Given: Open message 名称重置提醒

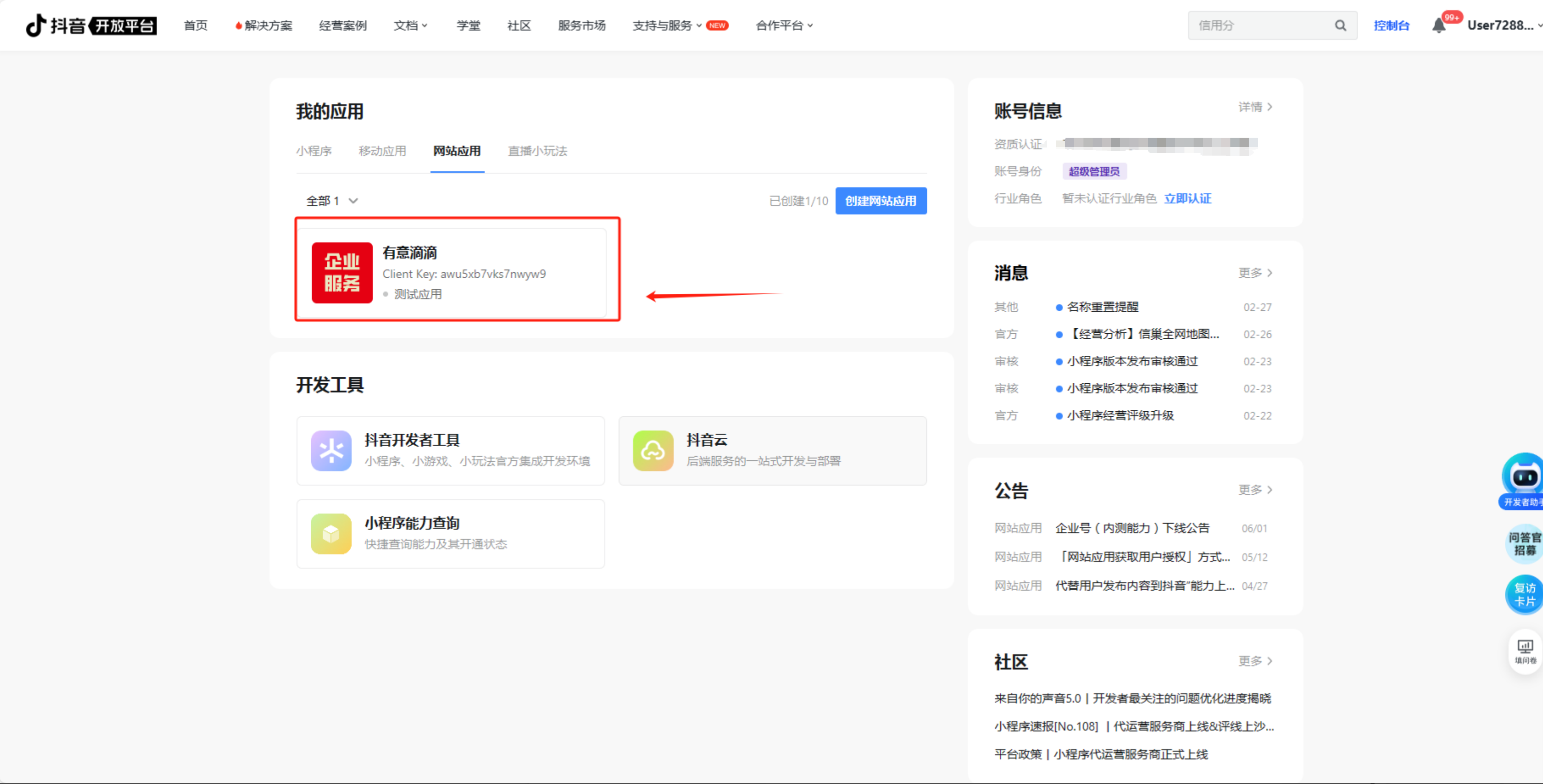Looking at the screenshot, I should tap(1102, 307).
